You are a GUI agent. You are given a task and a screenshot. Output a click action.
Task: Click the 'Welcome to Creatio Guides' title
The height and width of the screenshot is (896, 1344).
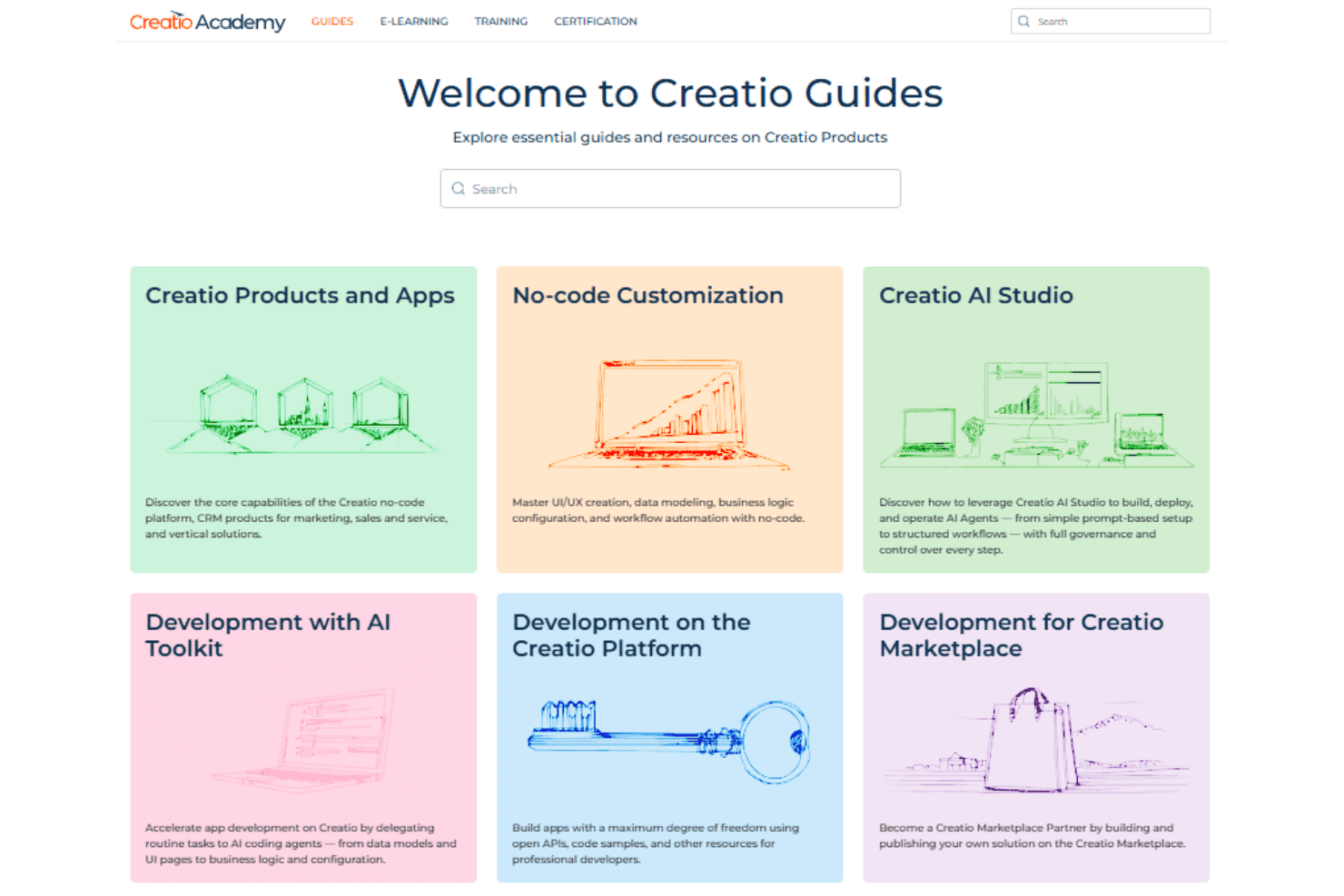[x=670, y=93]
